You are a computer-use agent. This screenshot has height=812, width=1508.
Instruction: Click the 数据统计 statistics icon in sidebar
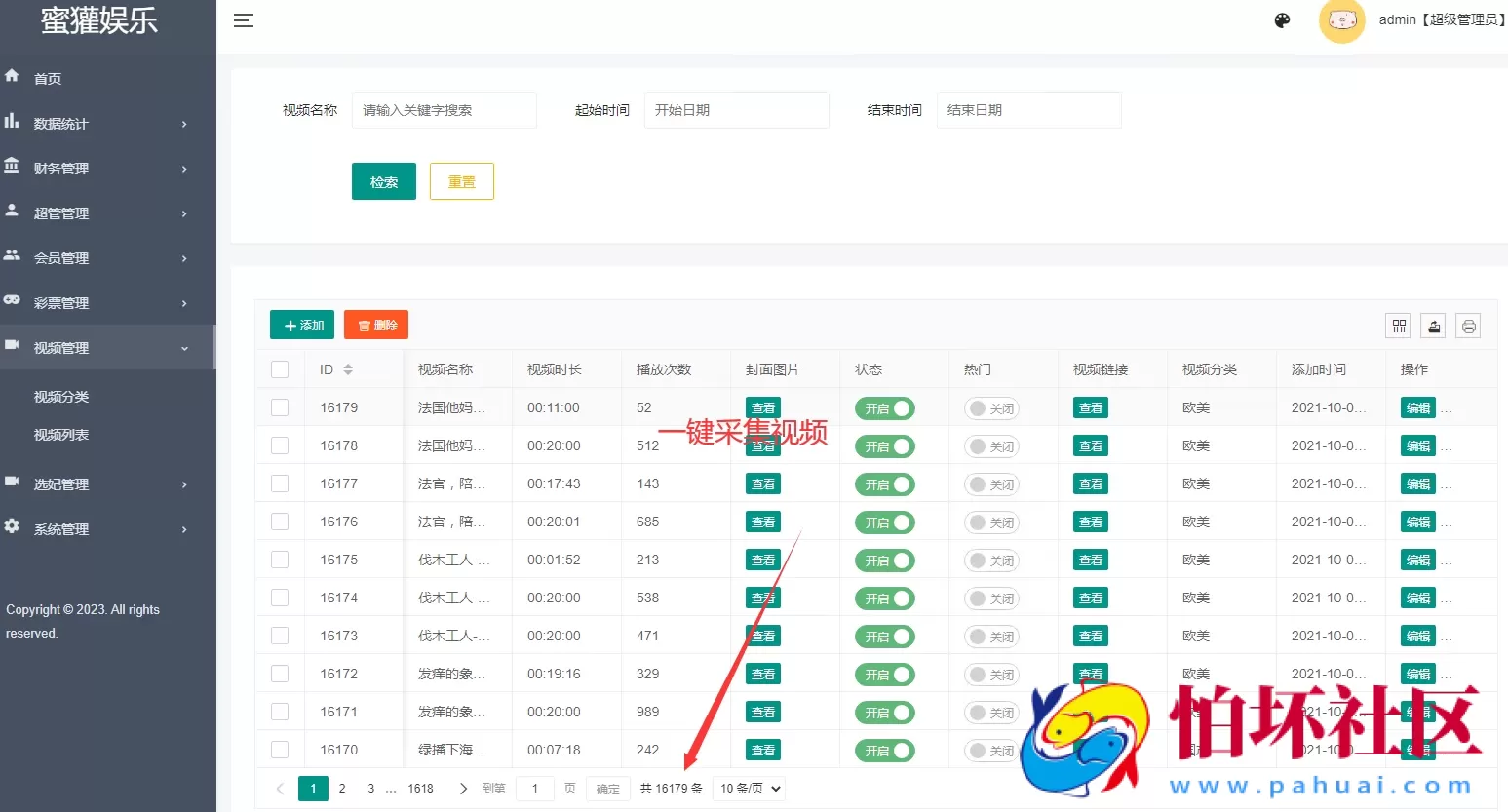pyautogui.click(x=11, y=123)
